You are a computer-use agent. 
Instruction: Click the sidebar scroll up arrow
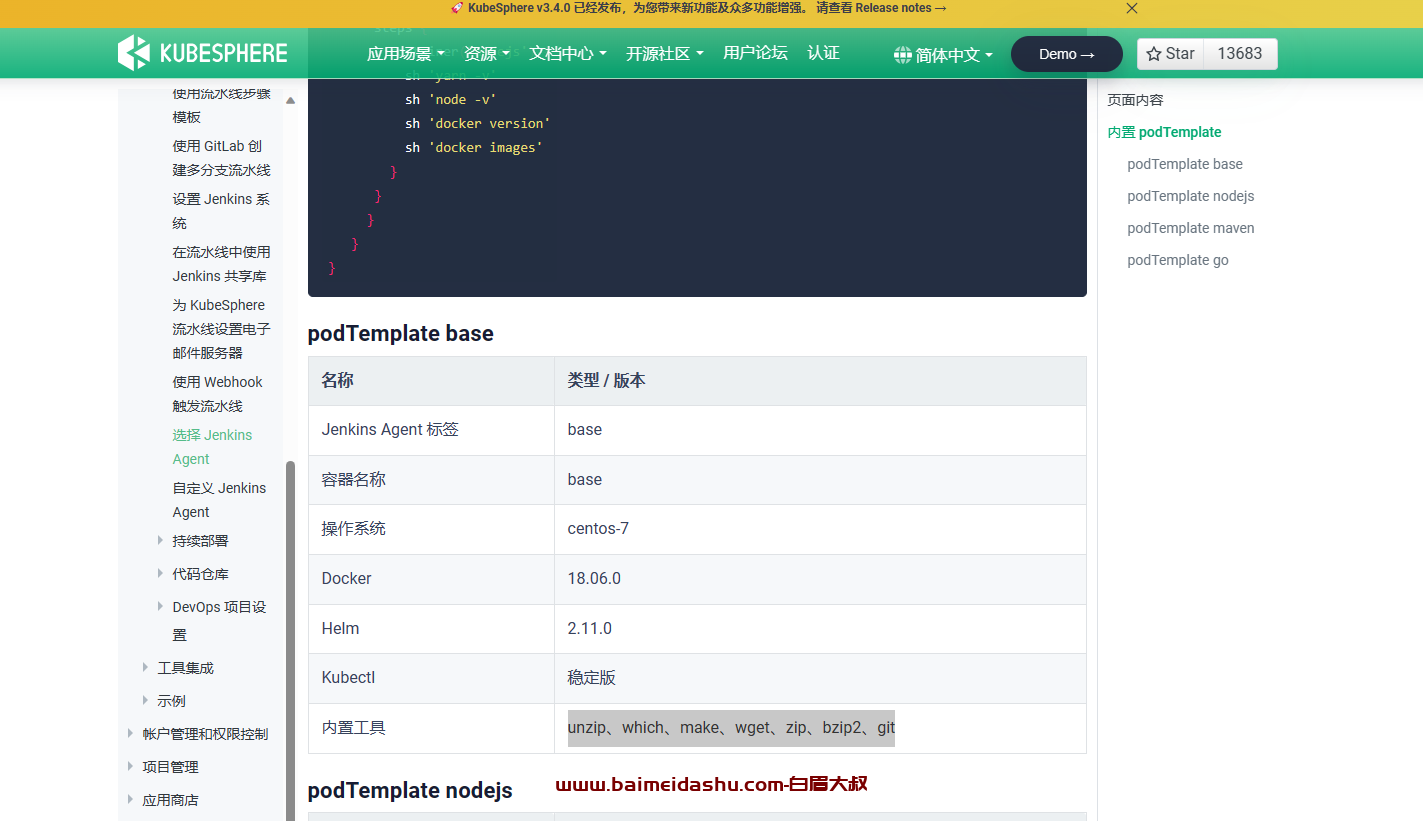(290, 100)
